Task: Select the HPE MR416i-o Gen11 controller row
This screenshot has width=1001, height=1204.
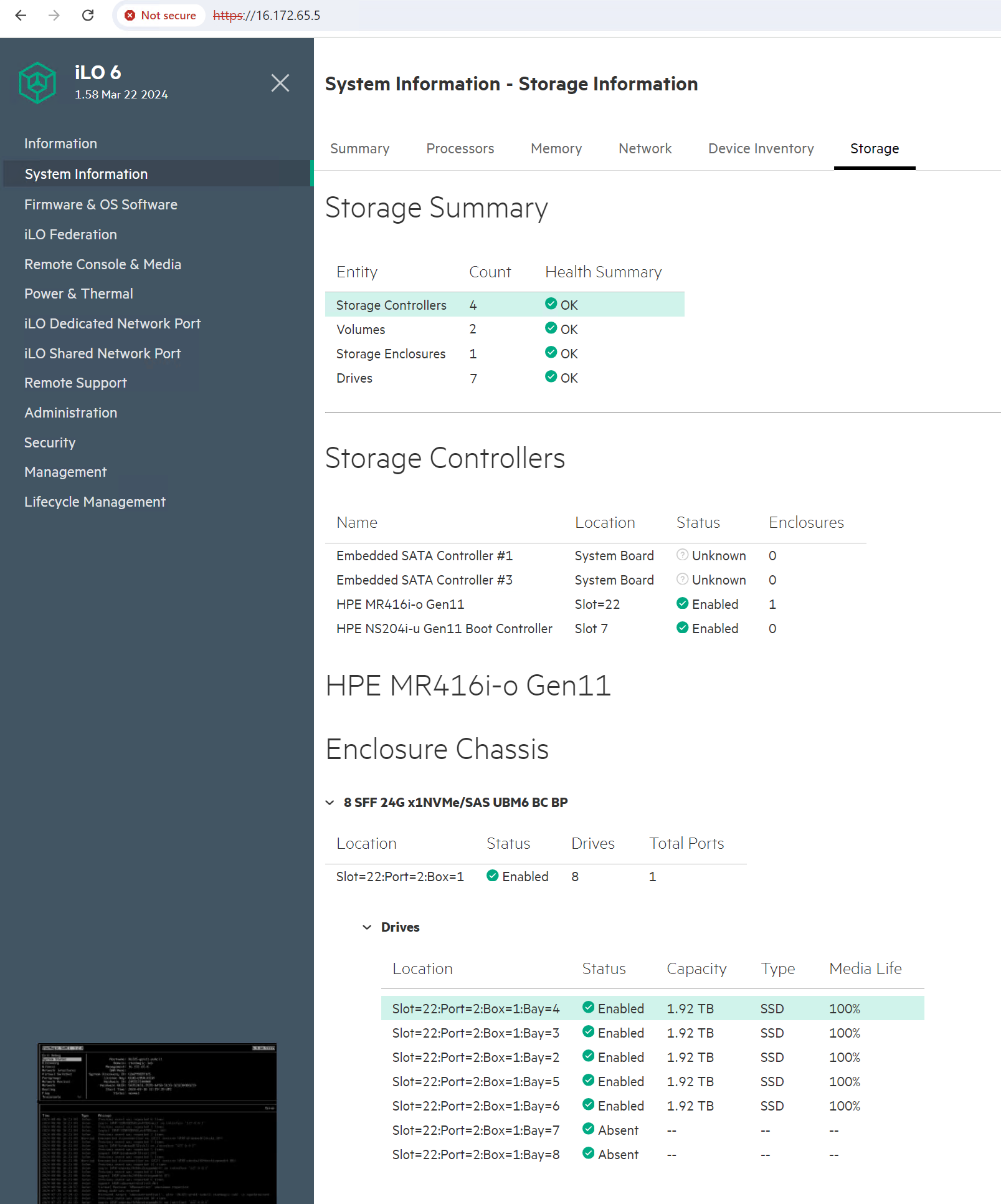Action: point(595,604)
